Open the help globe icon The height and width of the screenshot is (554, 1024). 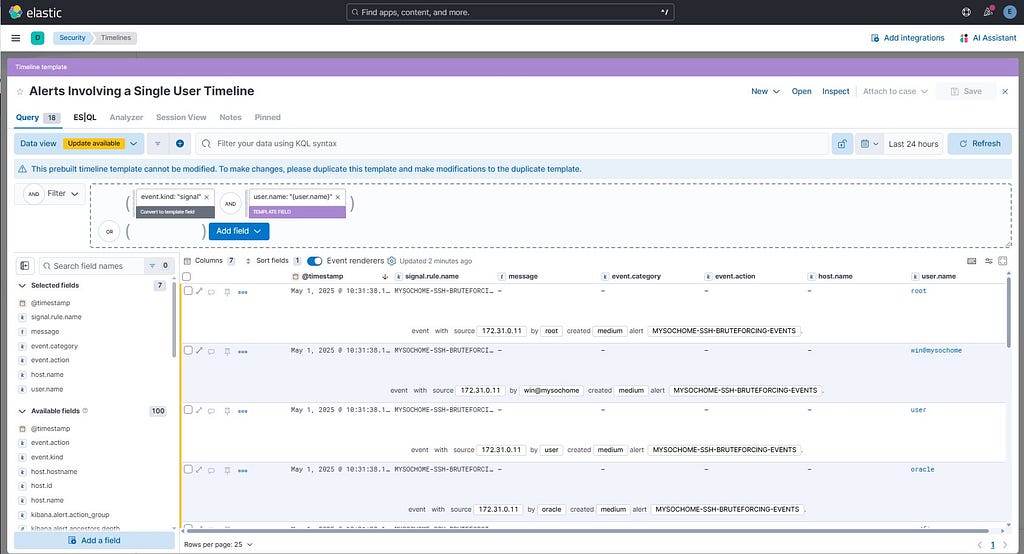pyautogui.click(x=966, y=12)
